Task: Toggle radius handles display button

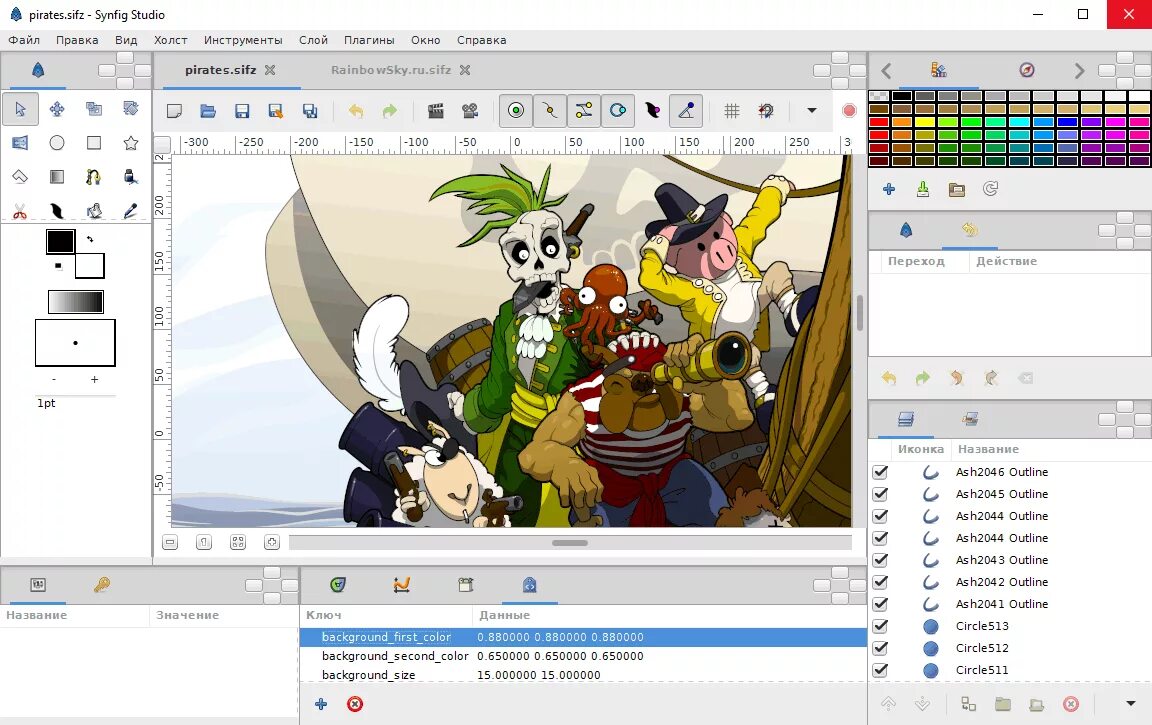Action: [x=618, y=111]
